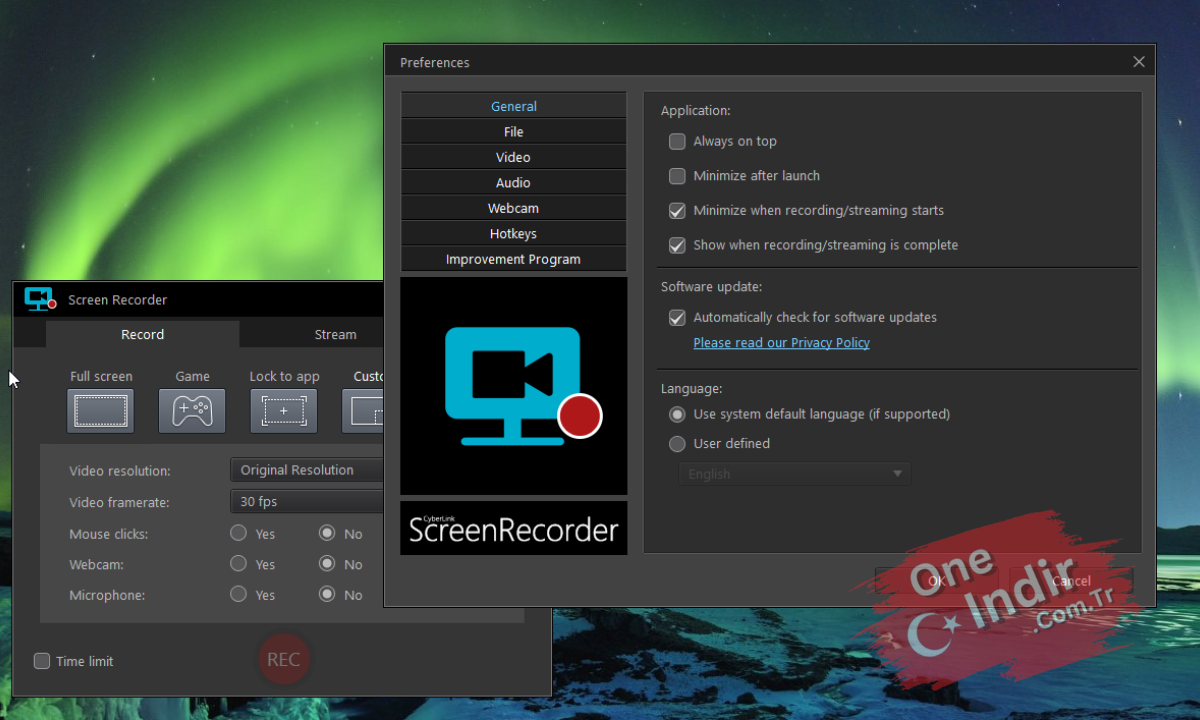Choose the Game recording mode icon
1200x720 pixels.
click(192, 411)
